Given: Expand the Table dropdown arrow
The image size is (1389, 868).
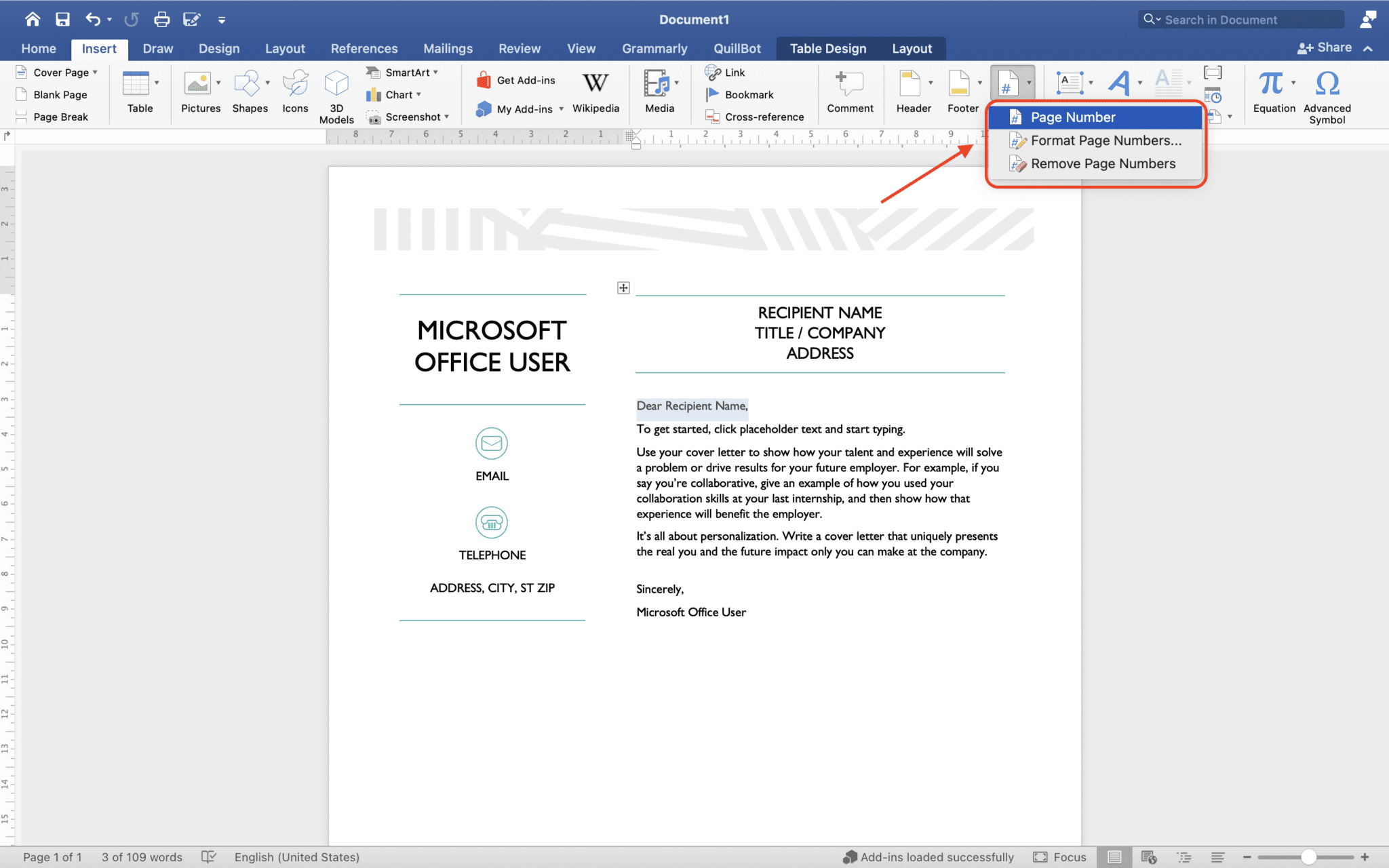Looking at the screenshot, I should (157, 83).
